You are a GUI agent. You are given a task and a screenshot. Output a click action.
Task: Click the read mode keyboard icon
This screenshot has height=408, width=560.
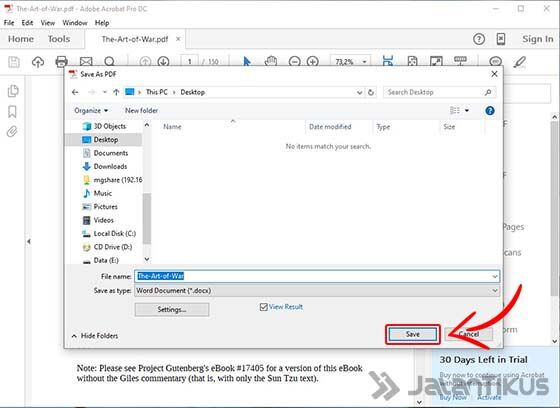click(460, 61)
